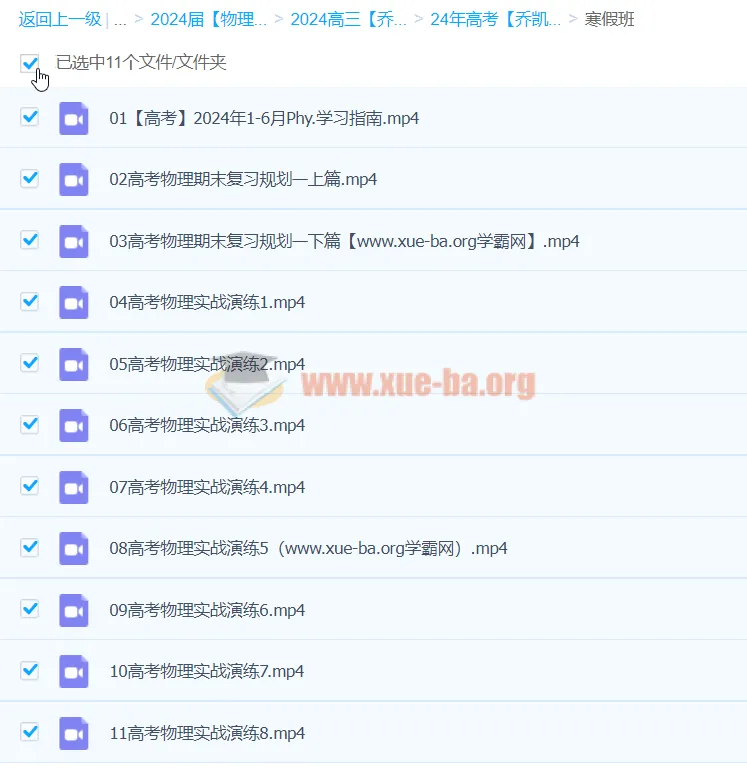The height and width of the screenshot is (768, 747).
Task: Go to the 2024届【物理... breadcrumb folder
Action: [x=208, y=19]
